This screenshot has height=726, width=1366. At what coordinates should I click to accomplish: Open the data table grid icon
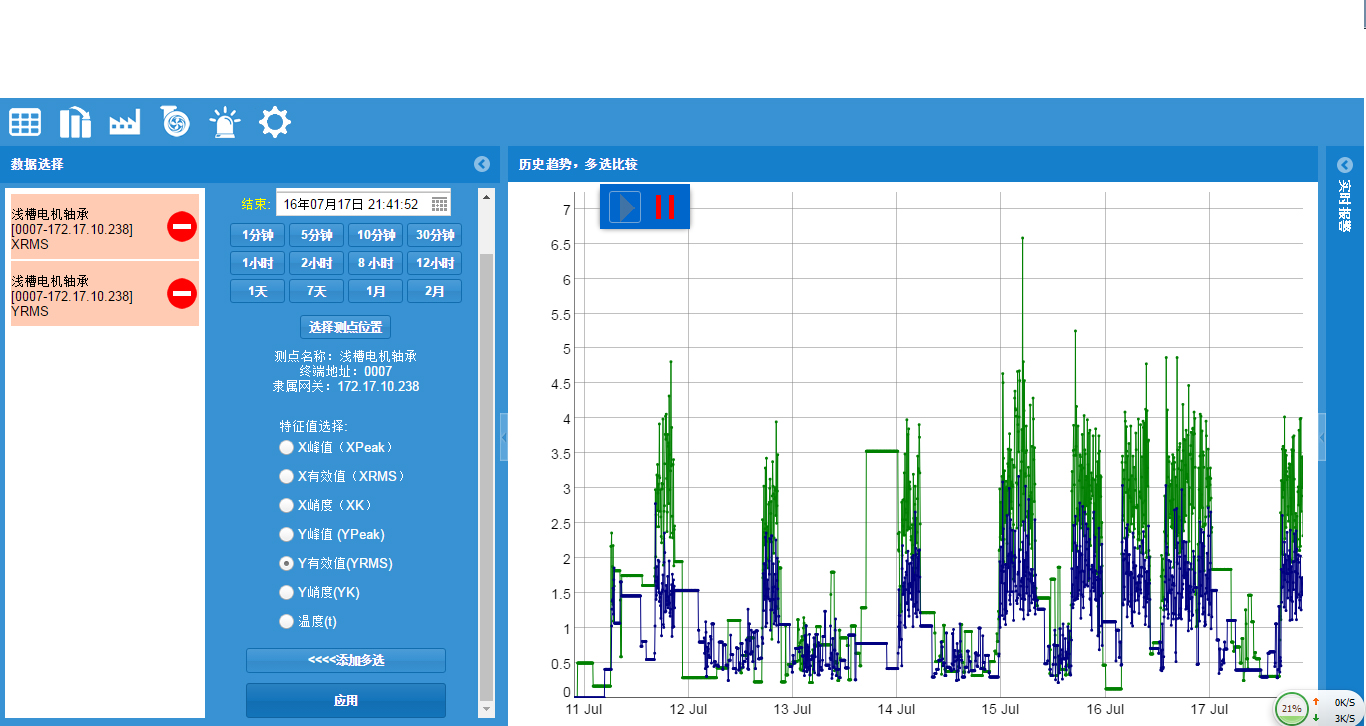[25, 123]
